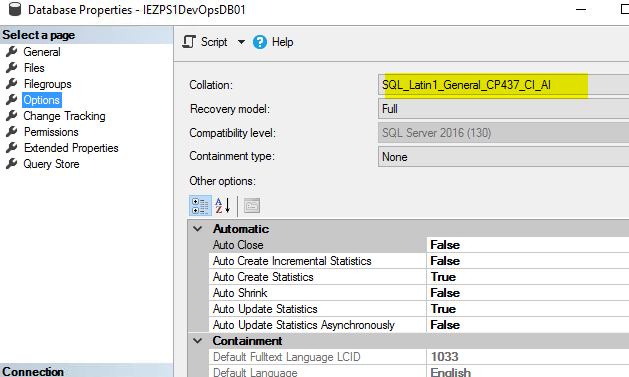This screenshot has height=377, width=629.
Task: Open the Query Store page
Action: click(x=51, y=164)
